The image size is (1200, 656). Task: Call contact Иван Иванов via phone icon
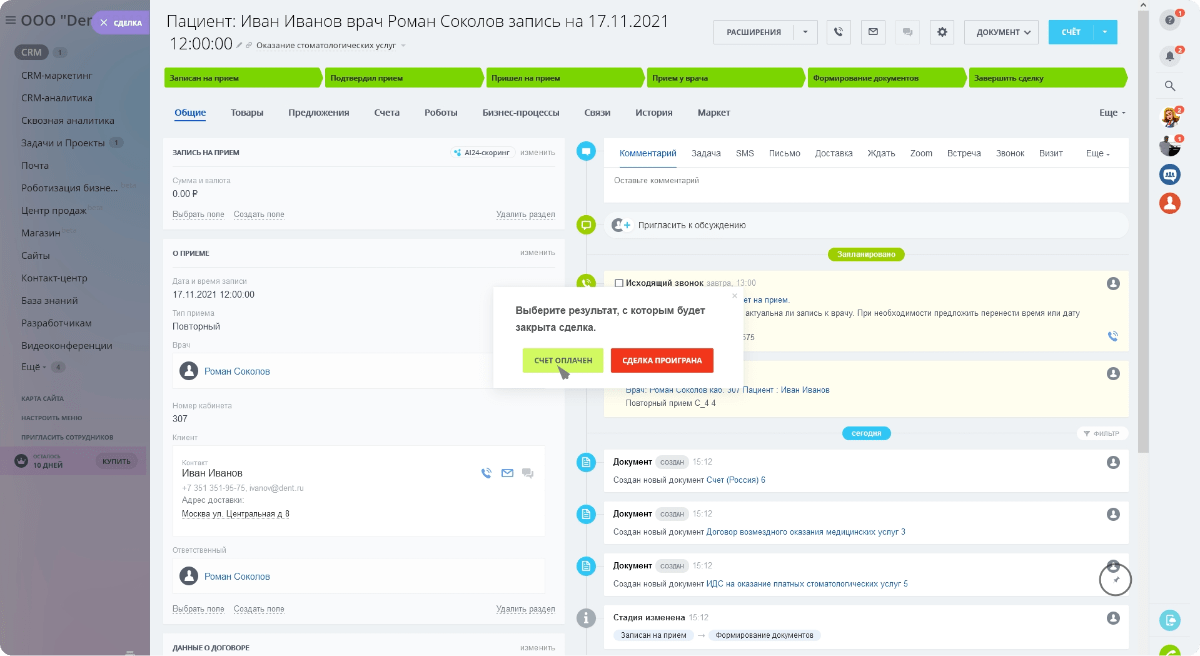tap(486, 473)
